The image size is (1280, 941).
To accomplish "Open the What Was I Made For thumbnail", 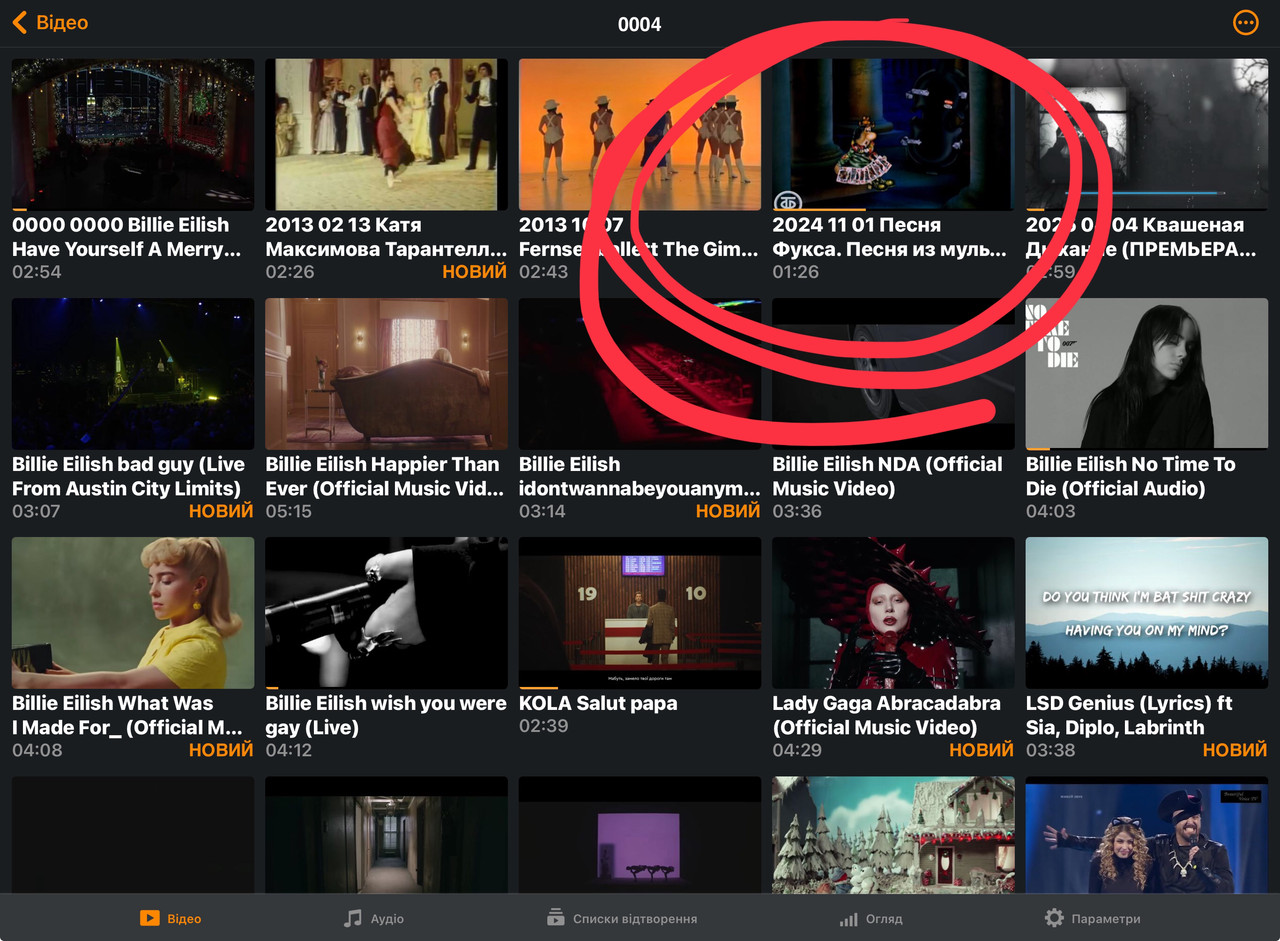I will [133, 613].
